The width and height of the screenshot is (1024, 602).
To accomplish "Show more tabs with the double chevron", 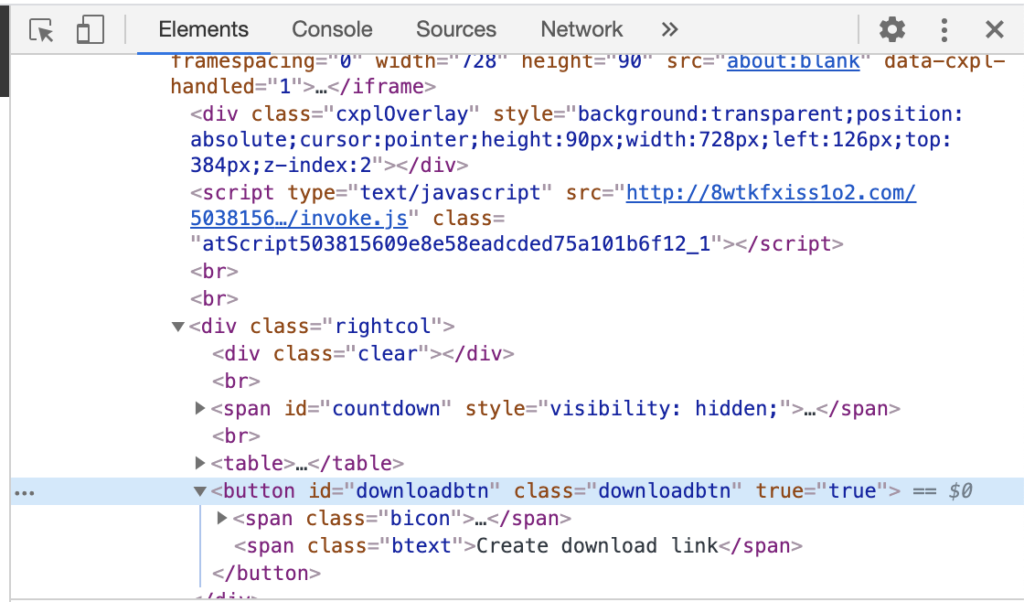I will coord(669,29).
